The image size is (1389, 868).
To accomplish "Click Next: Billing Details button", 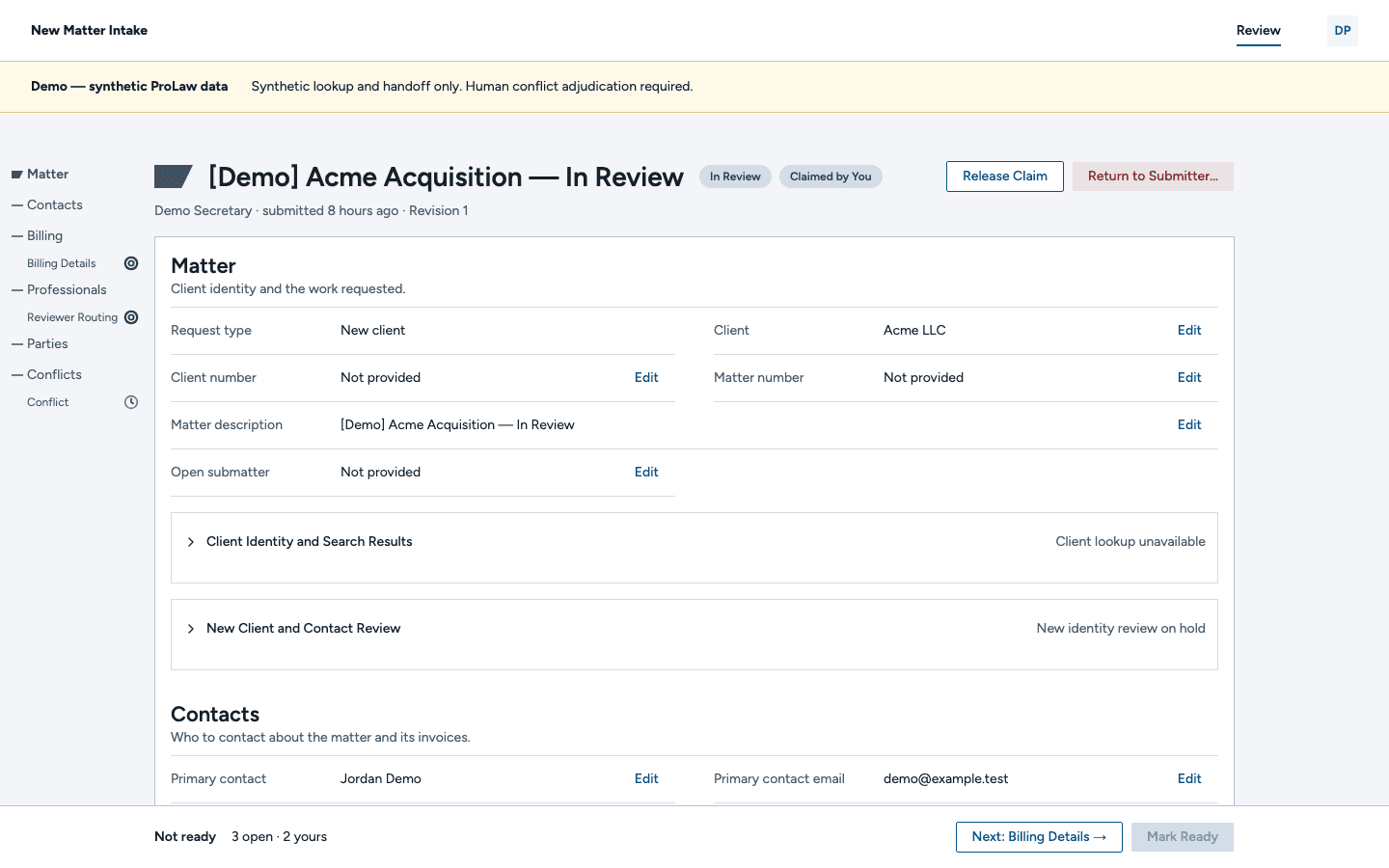I will [1039, 837].
